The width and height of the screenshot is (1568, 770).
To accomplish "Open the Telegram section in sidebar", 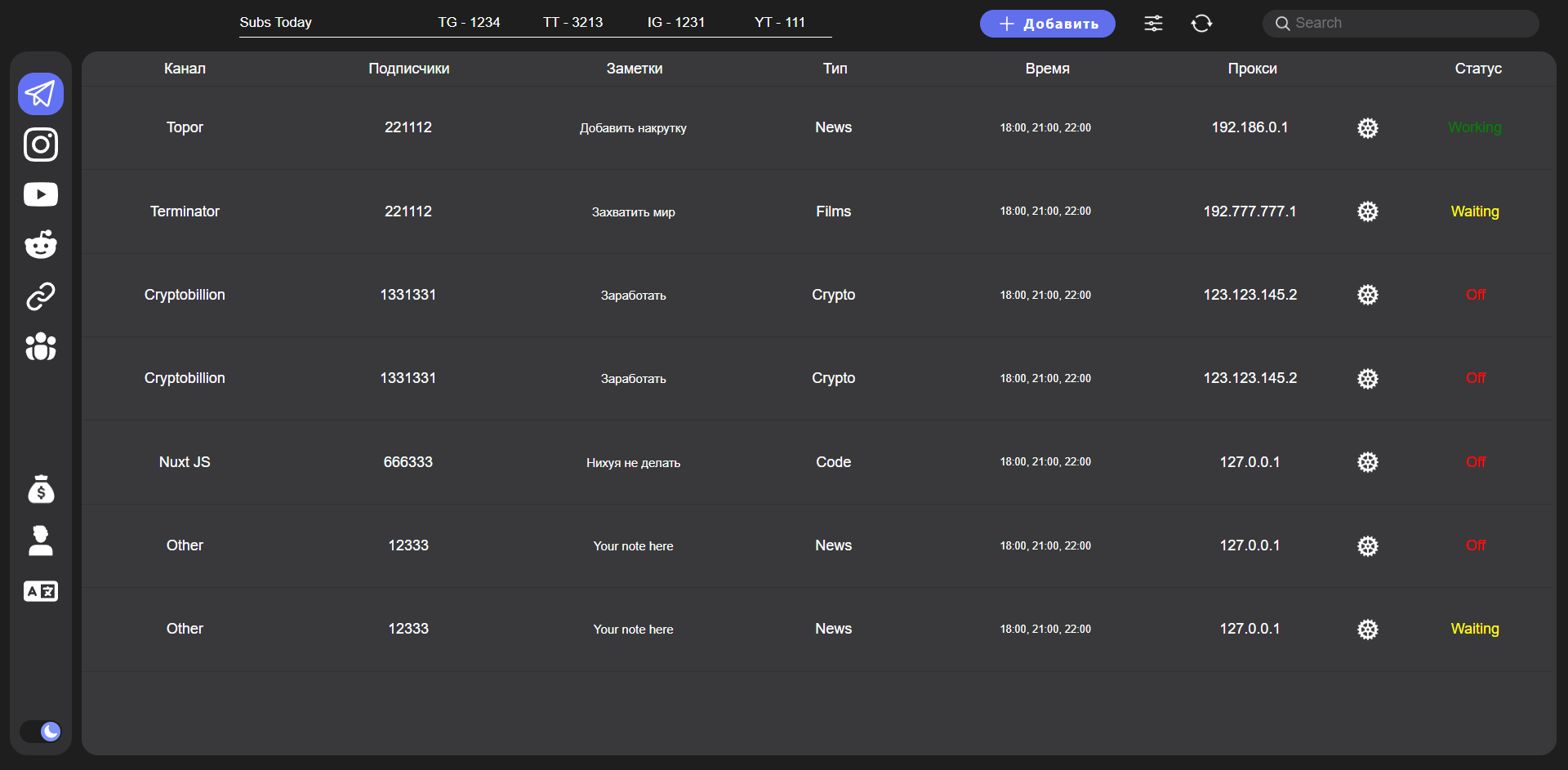I will (x=41, y=94).
